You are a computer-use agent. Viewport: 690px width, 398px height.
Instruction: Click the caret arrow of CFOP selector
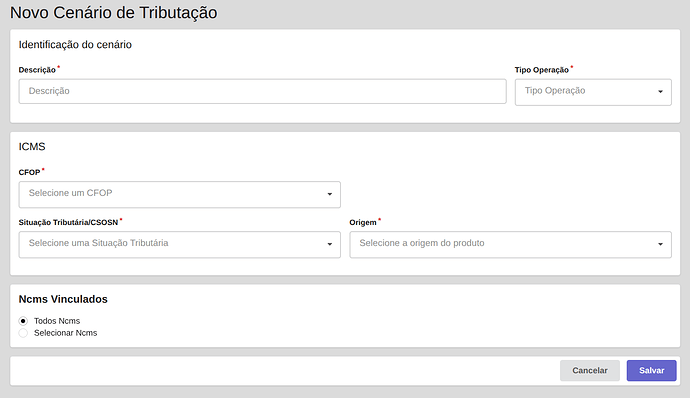[x=330, y=194]
